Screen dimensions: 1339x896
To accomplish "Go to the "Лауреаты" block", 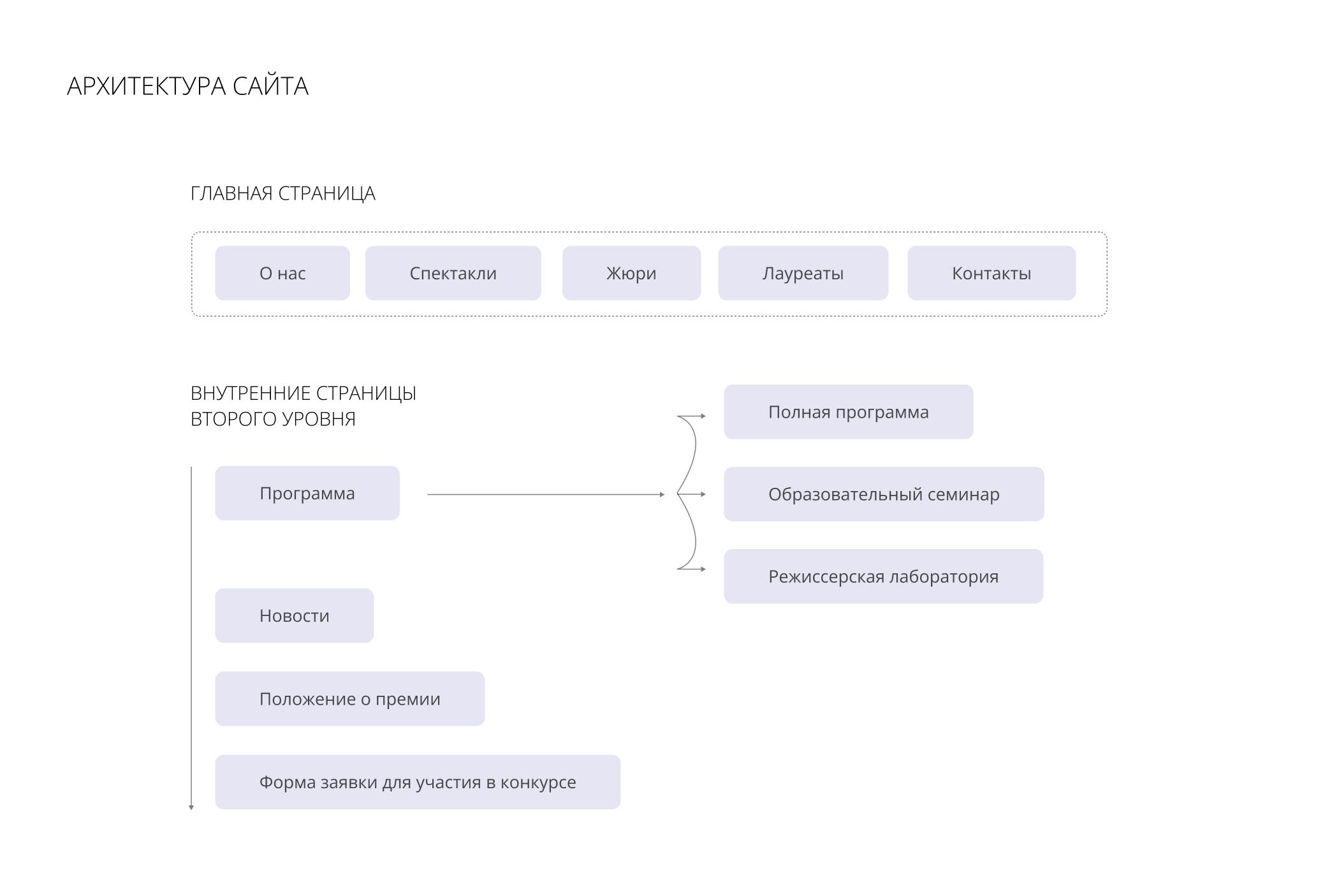I will point(803,273).
